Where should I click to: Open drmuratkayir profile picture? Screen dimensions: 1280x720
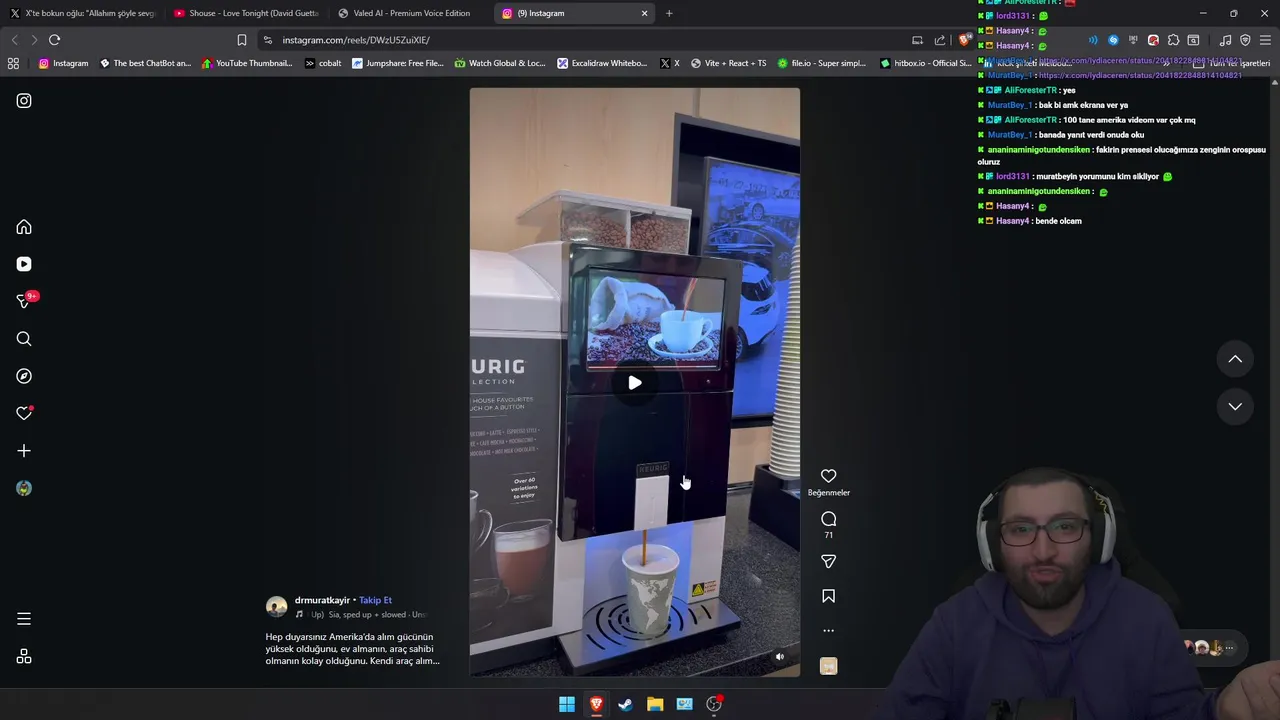click(x=276, y=607)
